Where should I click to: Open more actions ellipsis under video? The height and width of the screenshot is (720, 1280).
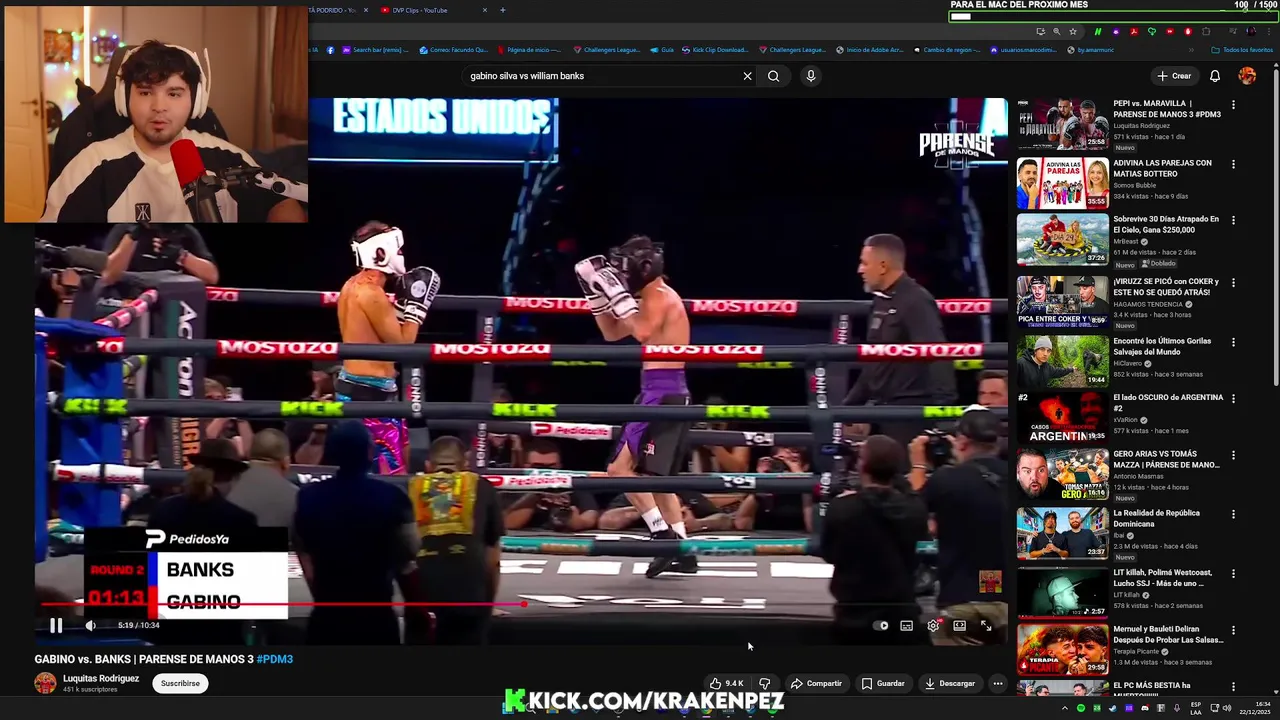[x=997, y=684]
